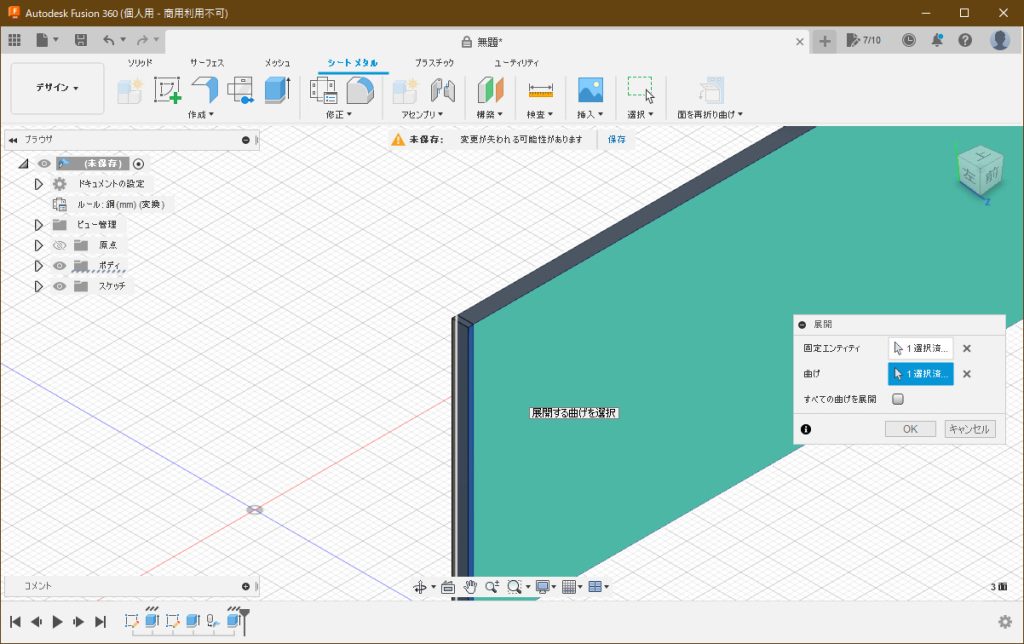Select the Create Sketch tool
Screen dimensions: 1024x644
point(167,90)
